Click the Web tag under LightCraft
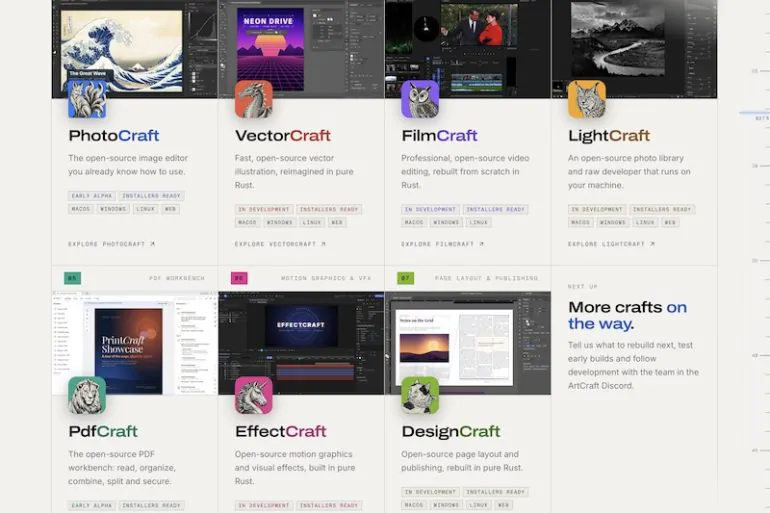This screenshot has width=770, height=513. 670,222
